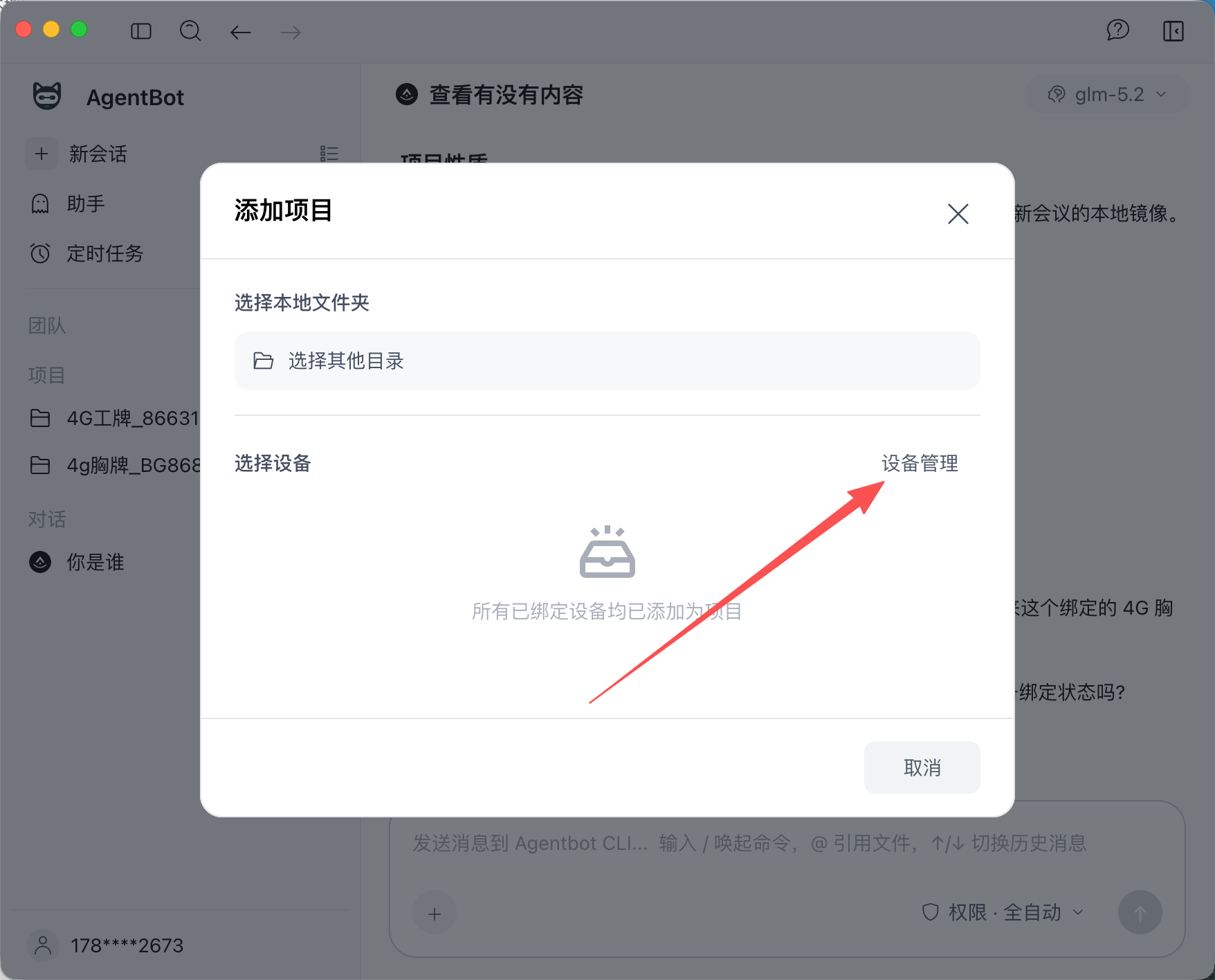Click the 查看有没有内容 conversation title
Viewport: 1215px width, 980px height.
(506, 94)
